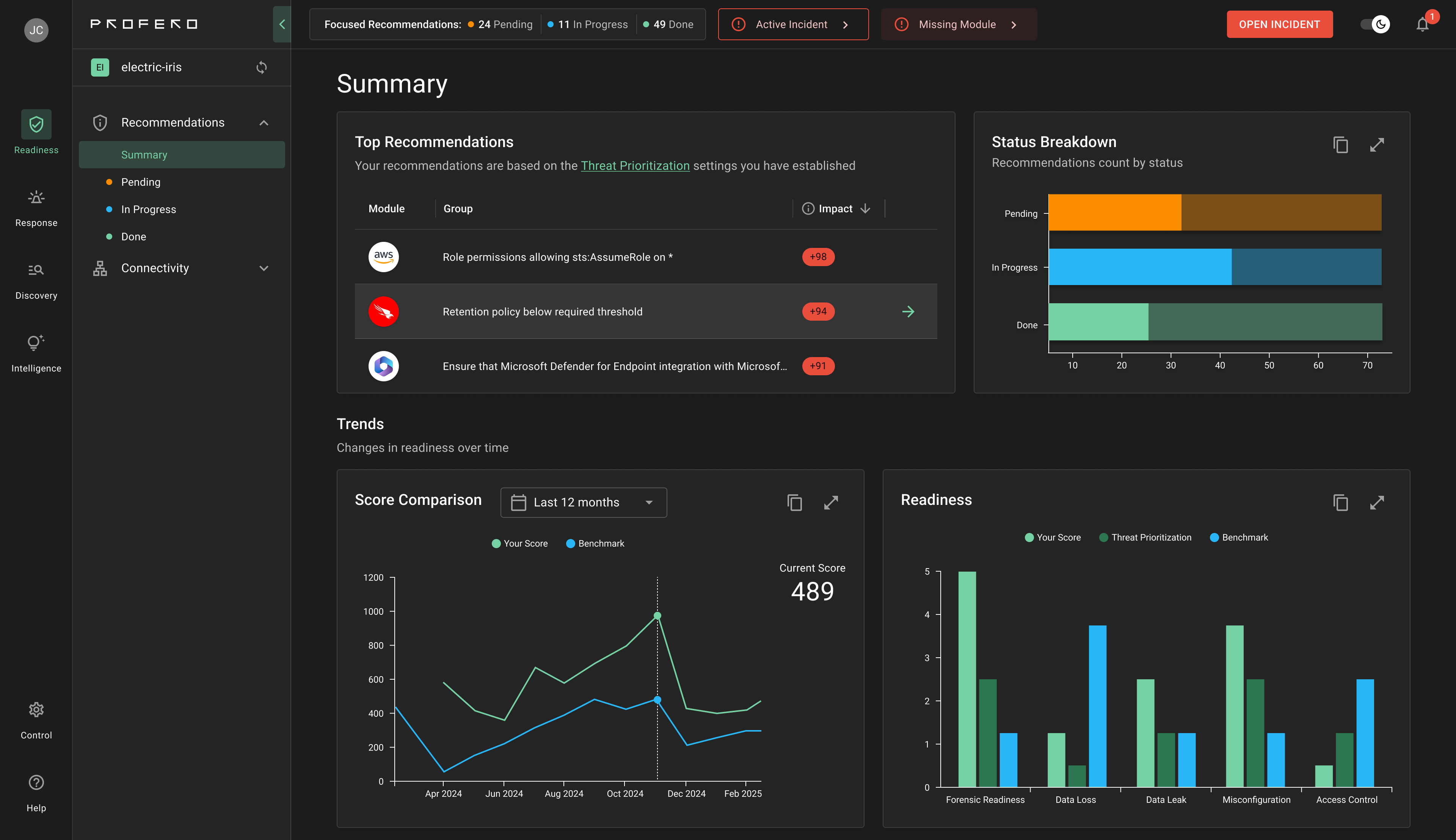Expand the Readiness chart to fullscreen
The height and width of the screenshot is (840, 1456).
(x=1377, y=503)
